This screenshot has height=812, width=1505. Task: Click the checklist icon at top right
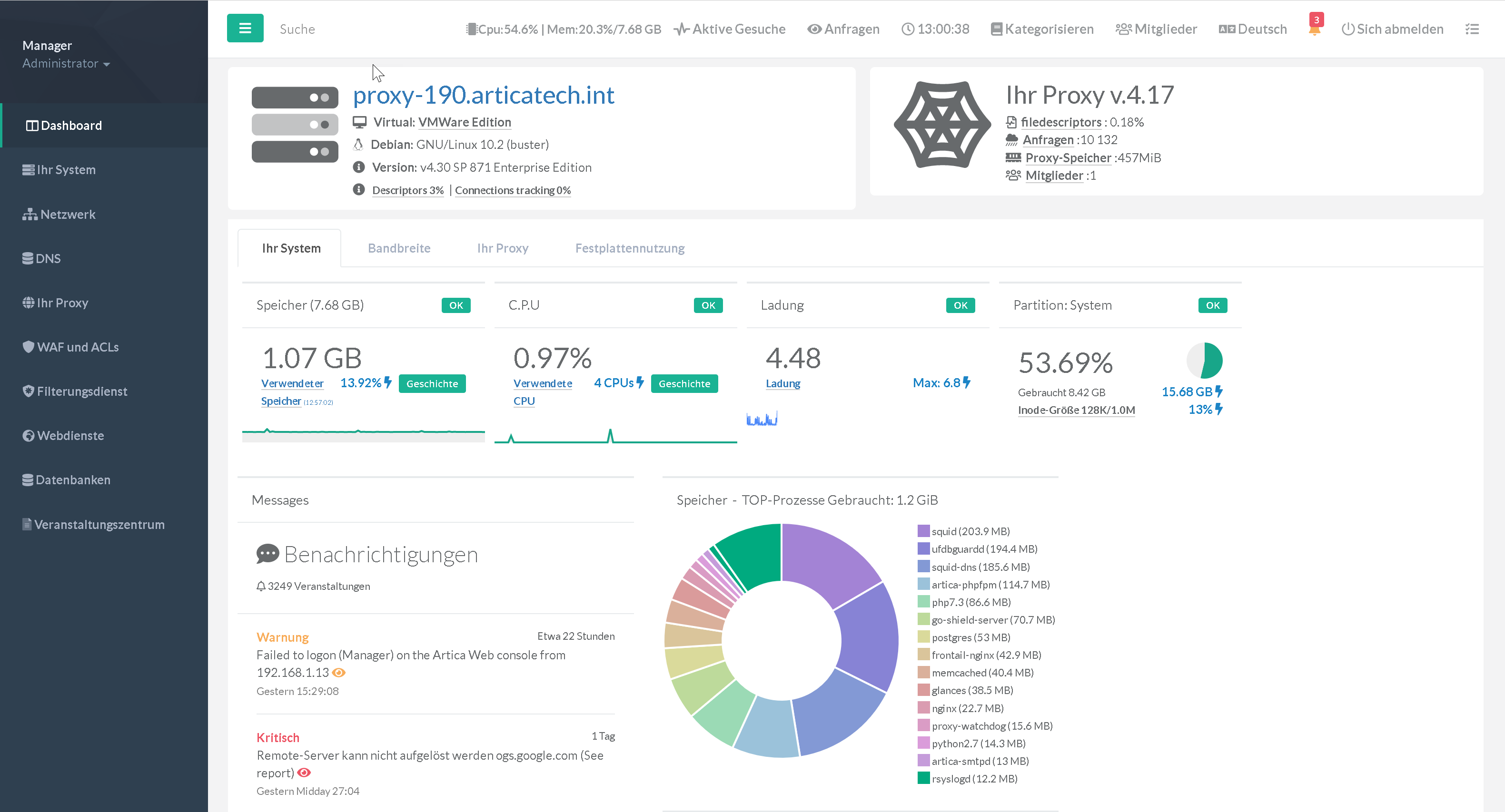(x=1472, y=29)
